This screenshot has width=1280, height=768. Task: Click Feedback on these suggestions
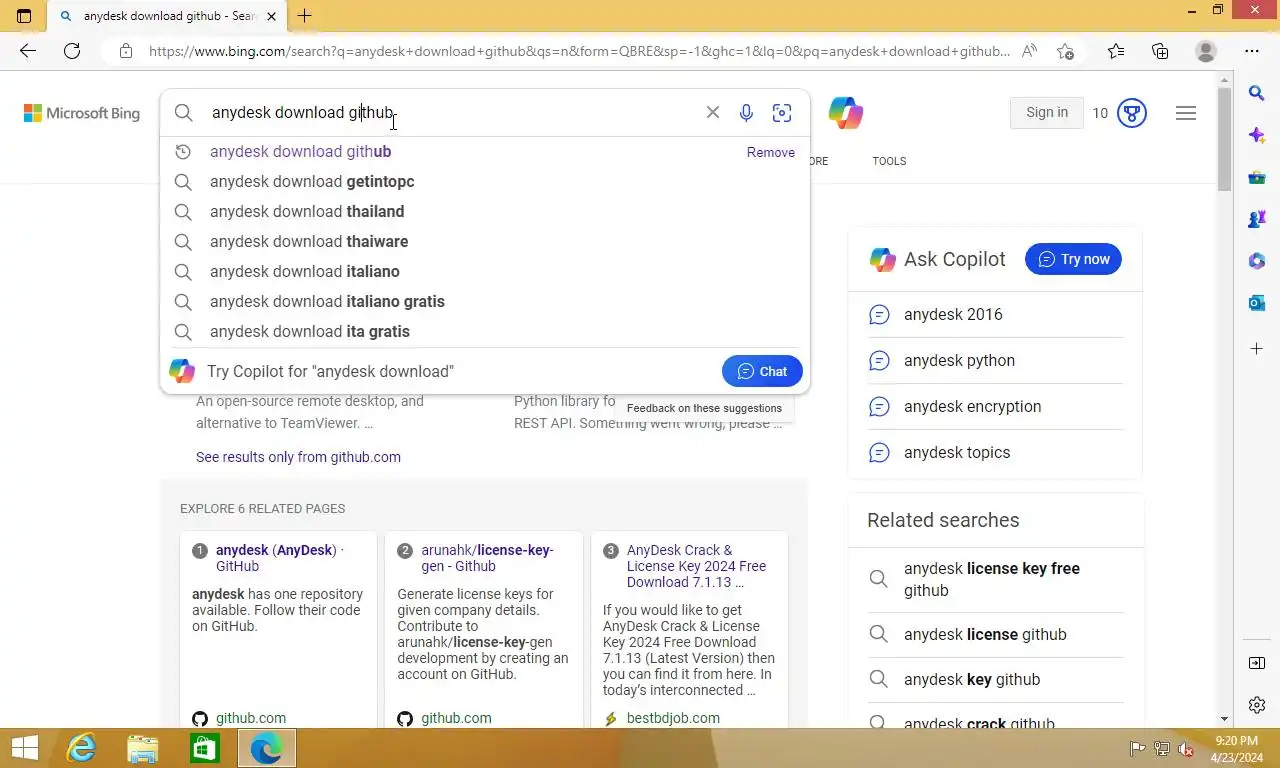[704, 408]
